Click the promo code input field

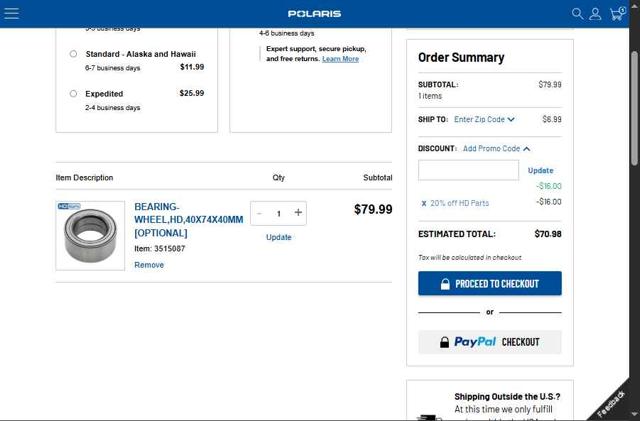tap(468, 170)
